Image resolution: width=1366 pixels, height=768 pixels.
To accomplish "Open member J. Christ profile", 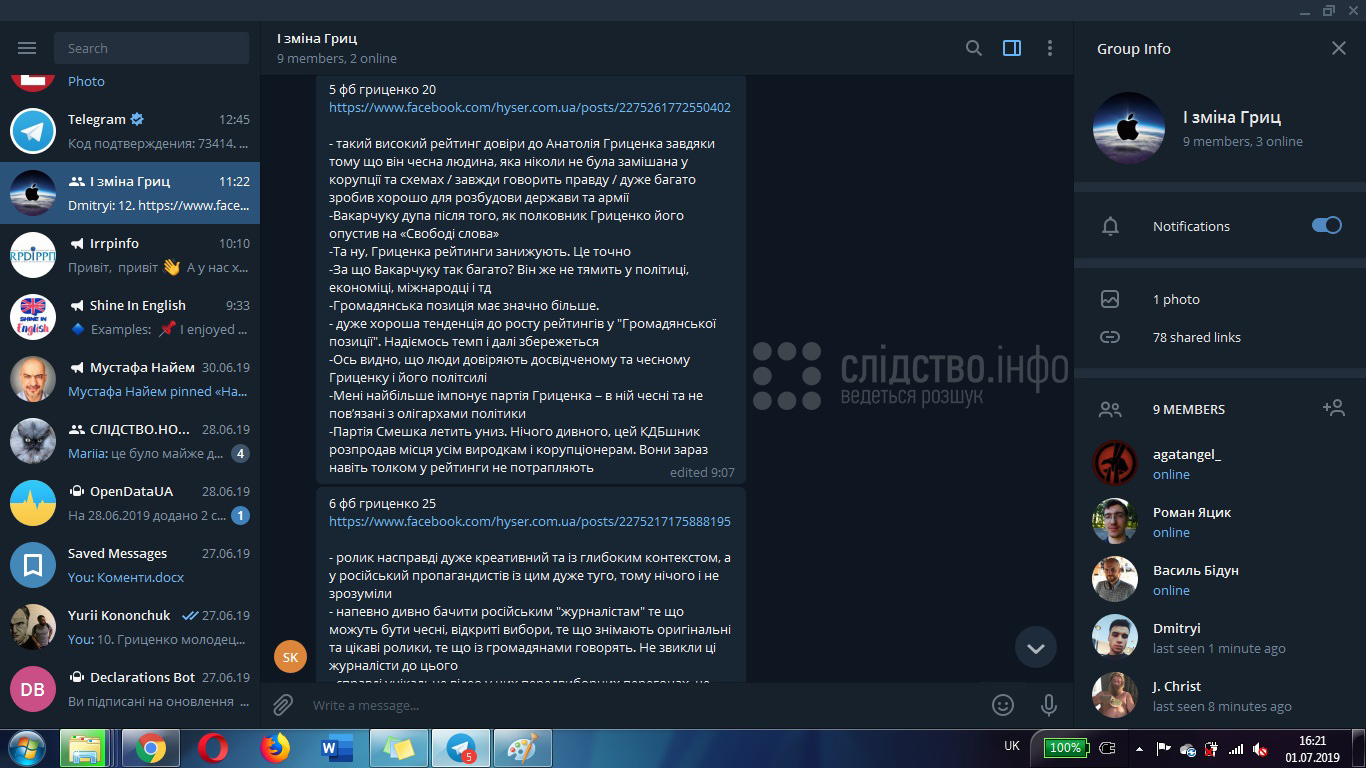I will [1220, 695].
